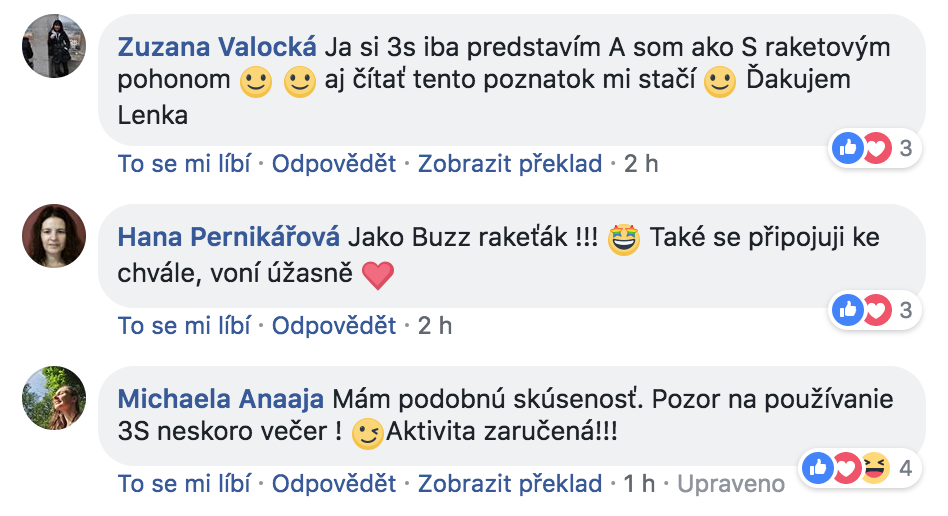Click the '1 h' timestamp on Michaela's comment
948x516 pixels.
(x=640, y=484)
